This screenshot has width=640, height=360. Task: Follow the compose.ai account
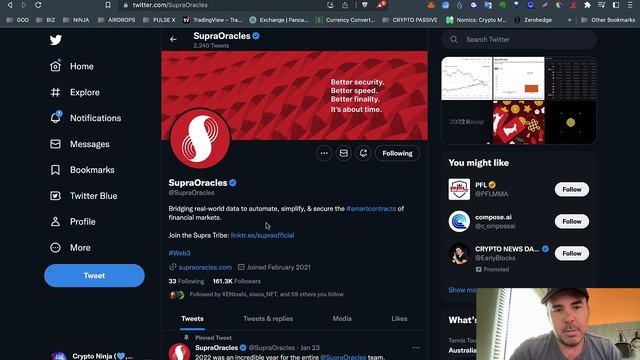click(x=571, y=221)
